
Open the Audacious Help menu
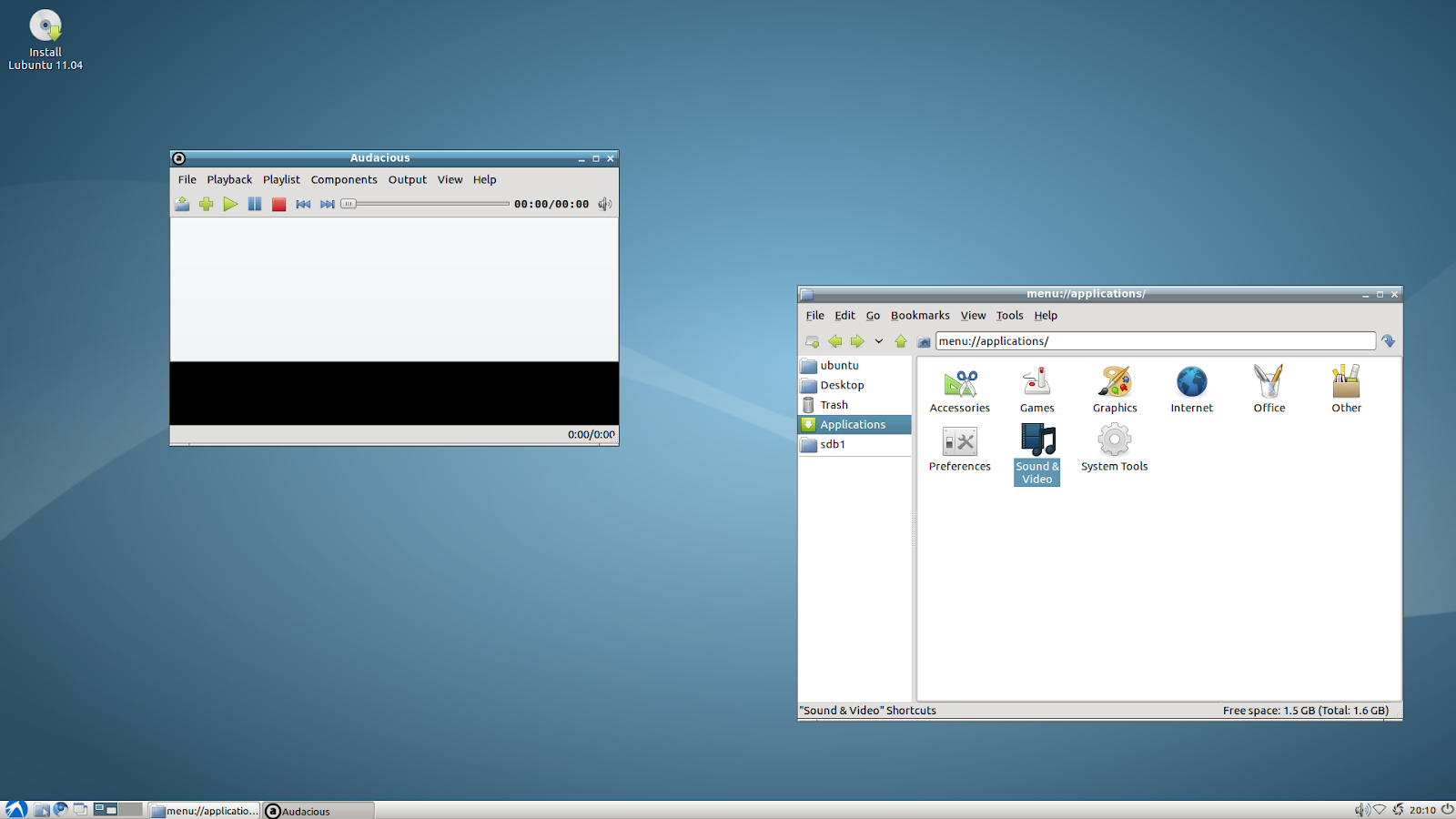[485, 179]
